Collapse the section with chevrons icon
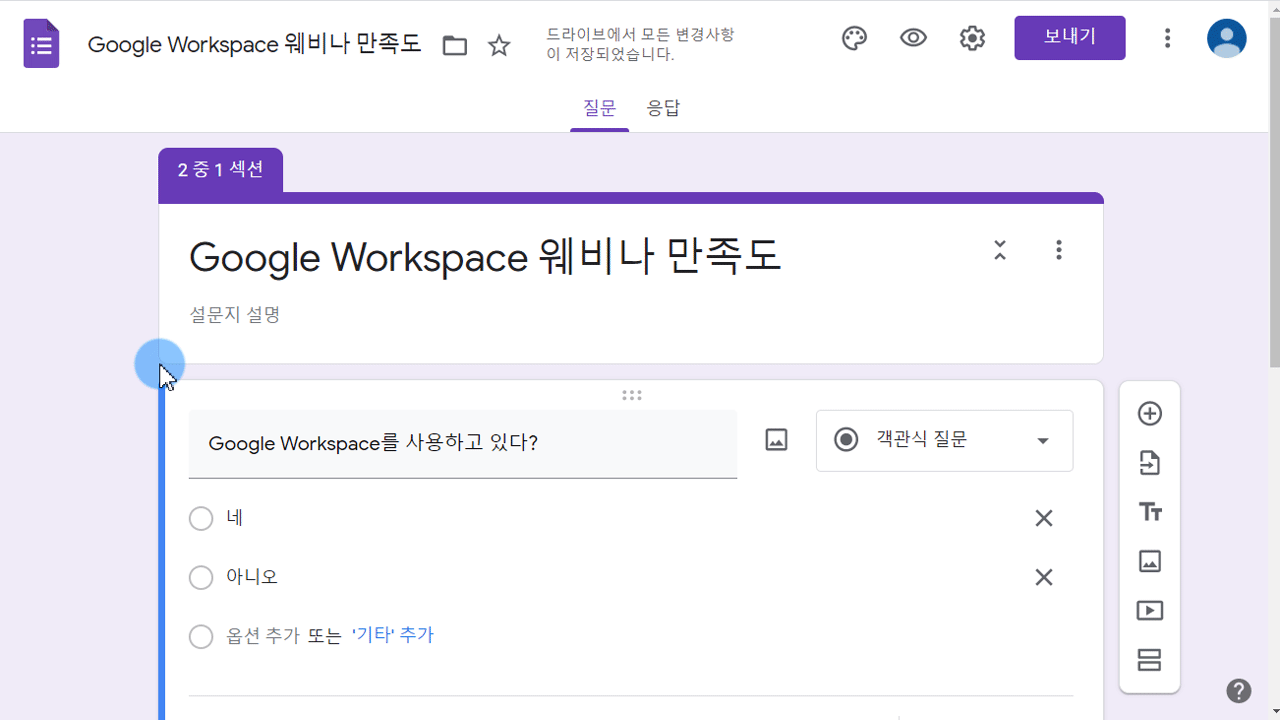This screenshot has width=1280, height=720. [x=1000, y=250]
